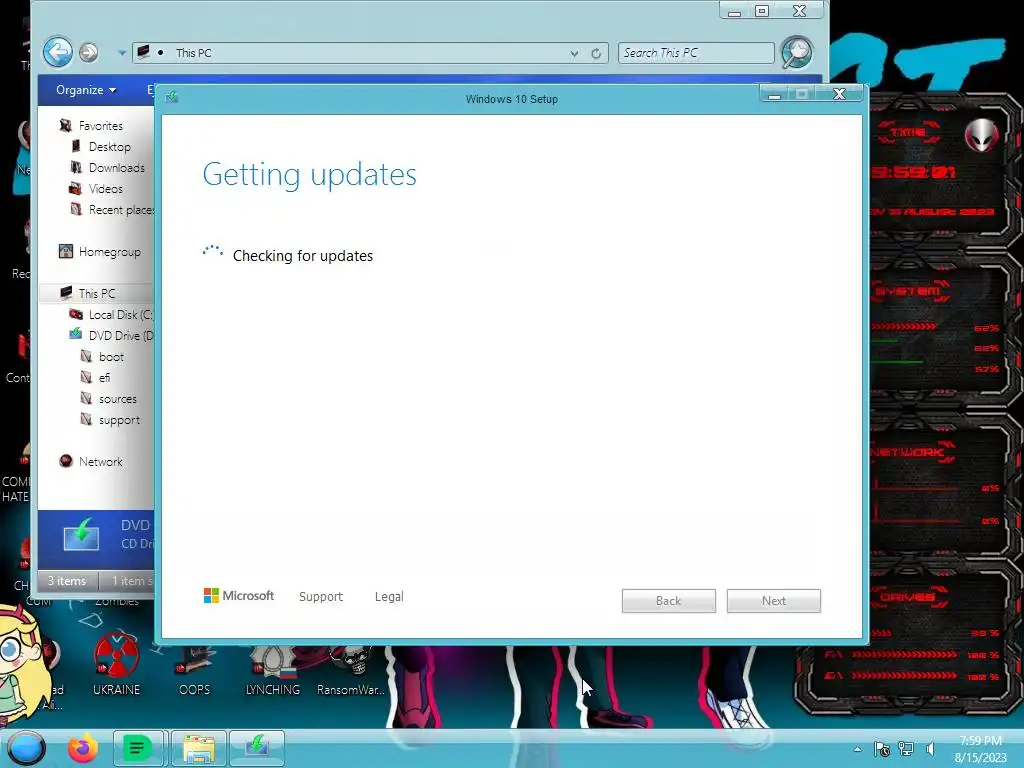This screenshot has height=768, width=1024.
Task: Click the Checking for updates spinner
Action: click(213, 252)
